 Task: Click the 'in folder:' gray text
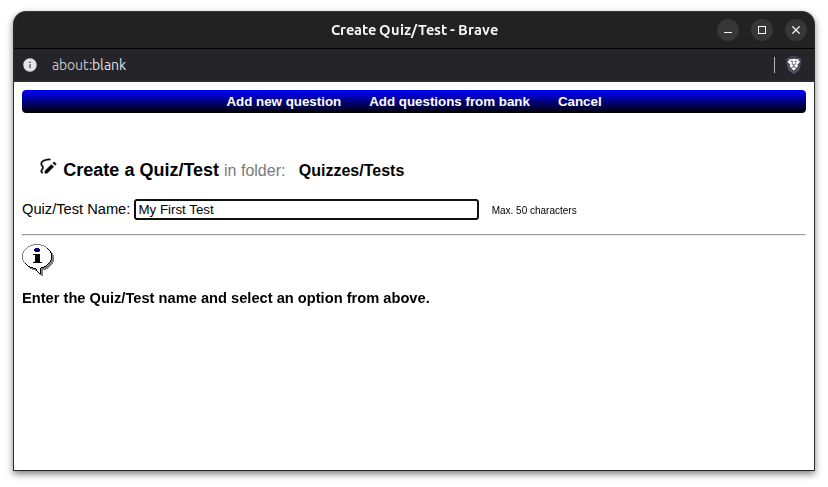point(255,171)
